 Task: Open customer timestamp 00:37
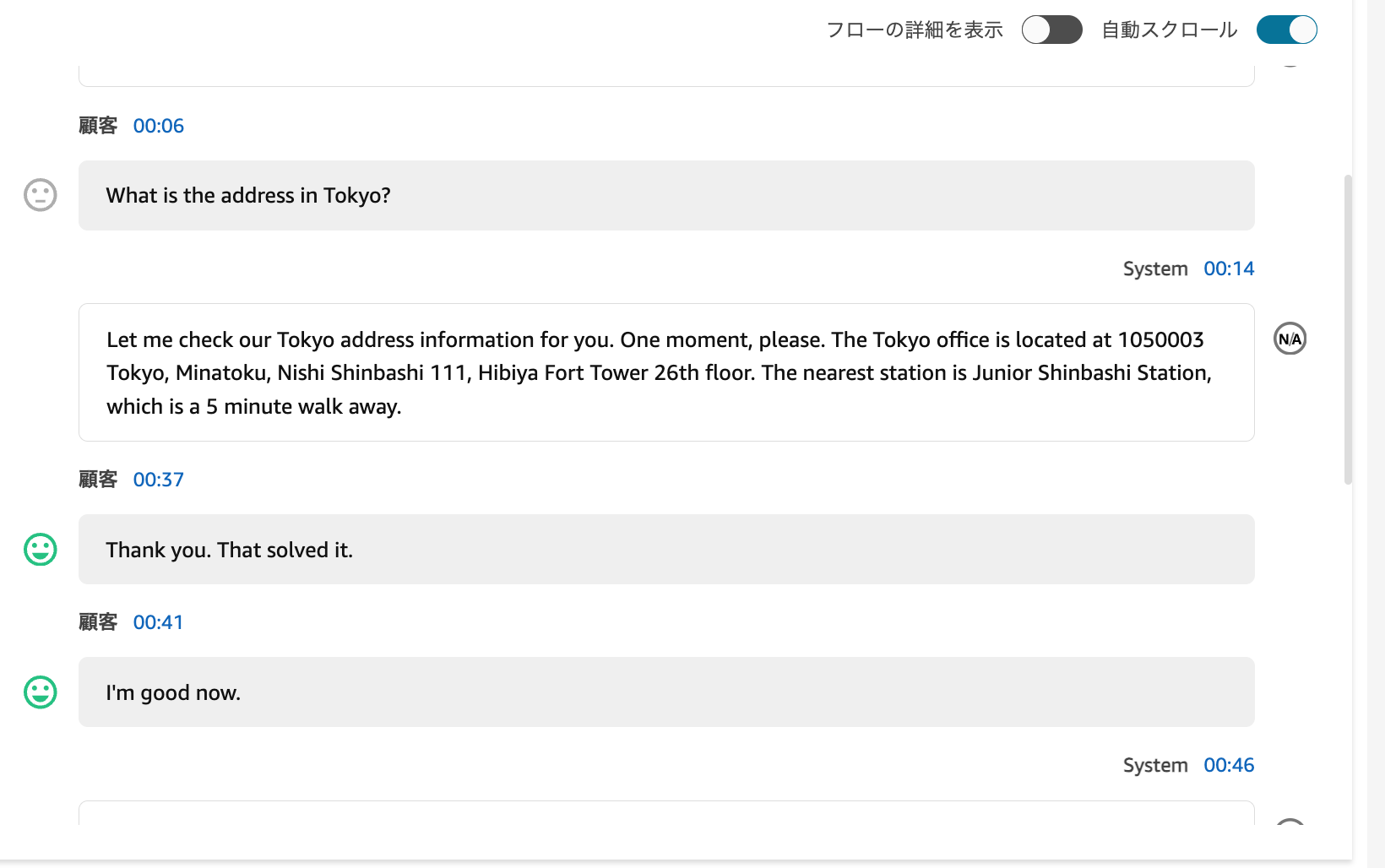click(x=158, y=480)
